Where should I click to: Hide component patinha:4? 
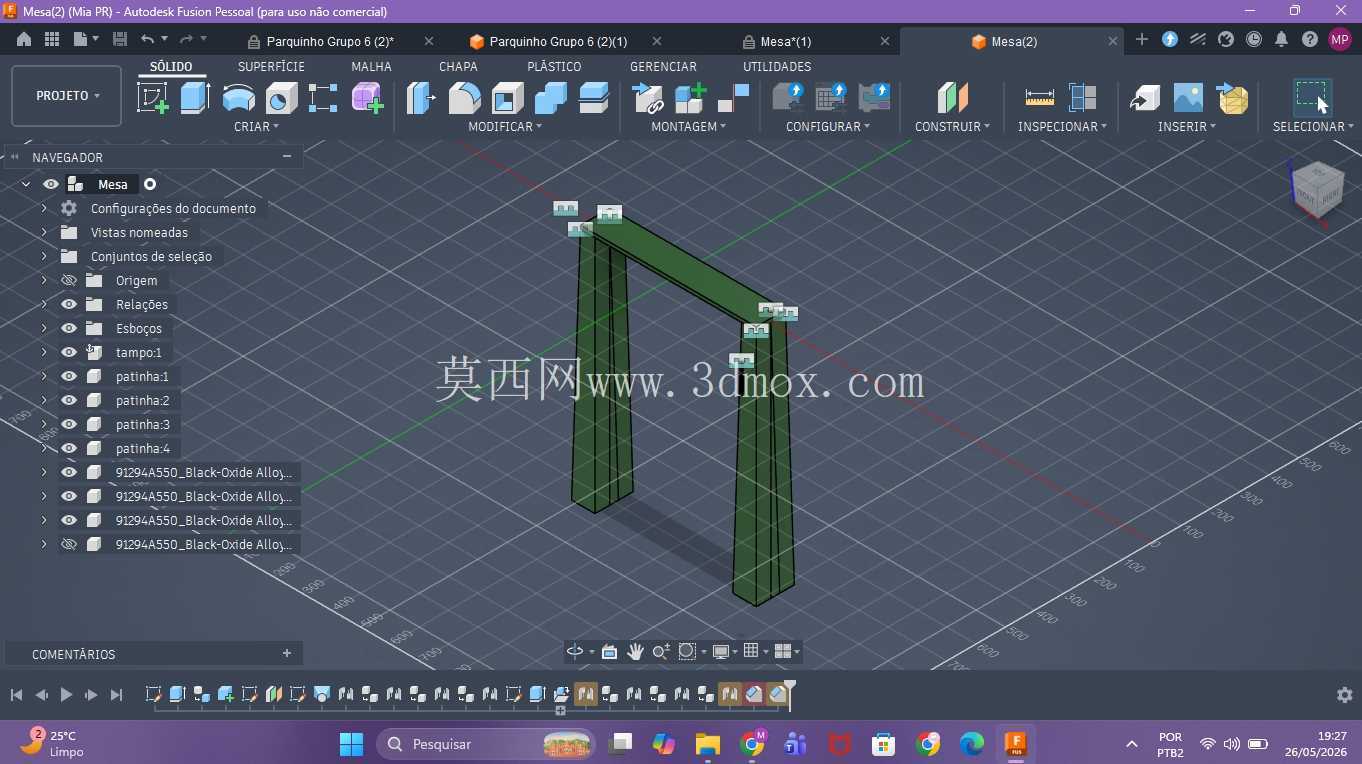click(x=69, y=448)
